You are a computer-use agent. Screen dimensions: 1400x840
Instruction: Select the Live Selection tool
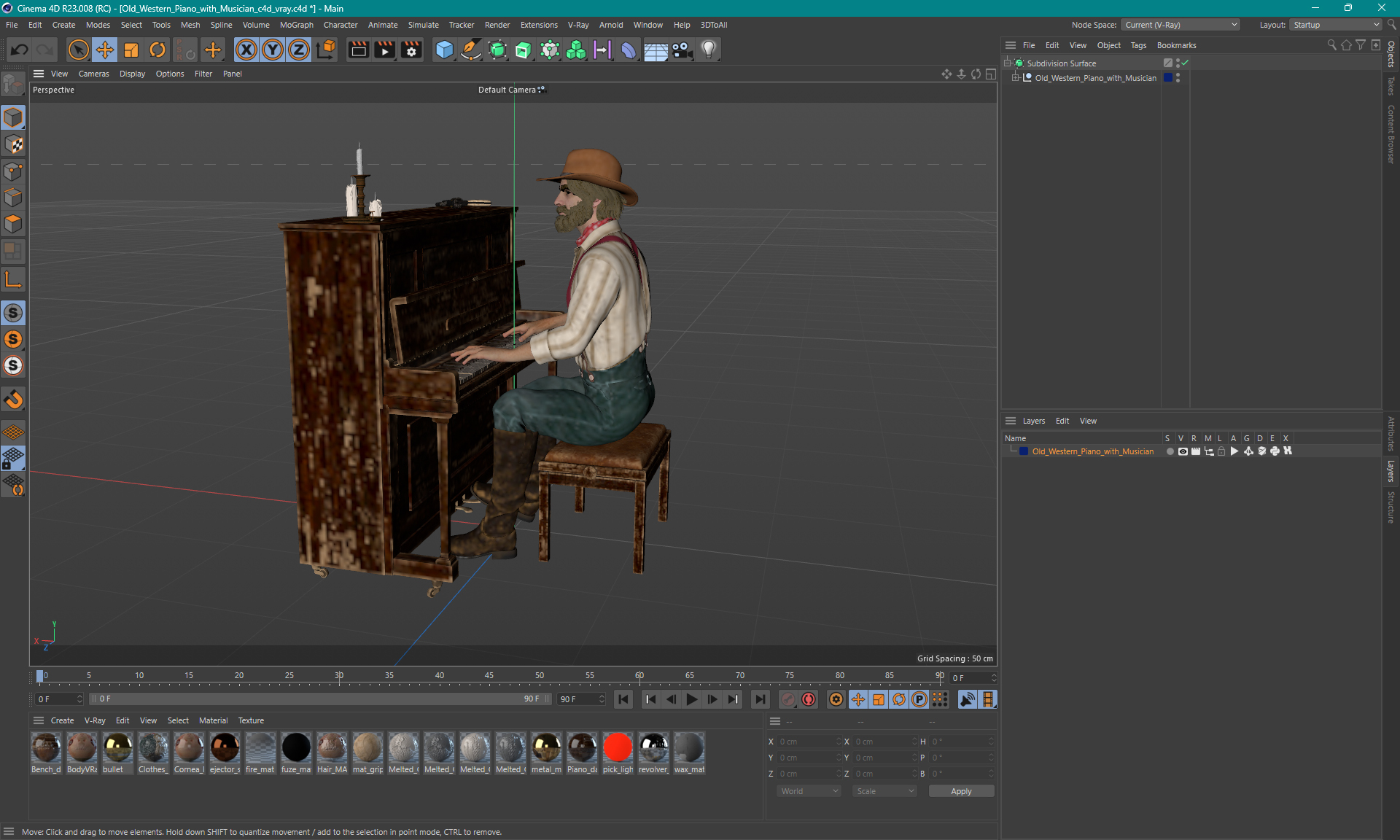[78, 50]
